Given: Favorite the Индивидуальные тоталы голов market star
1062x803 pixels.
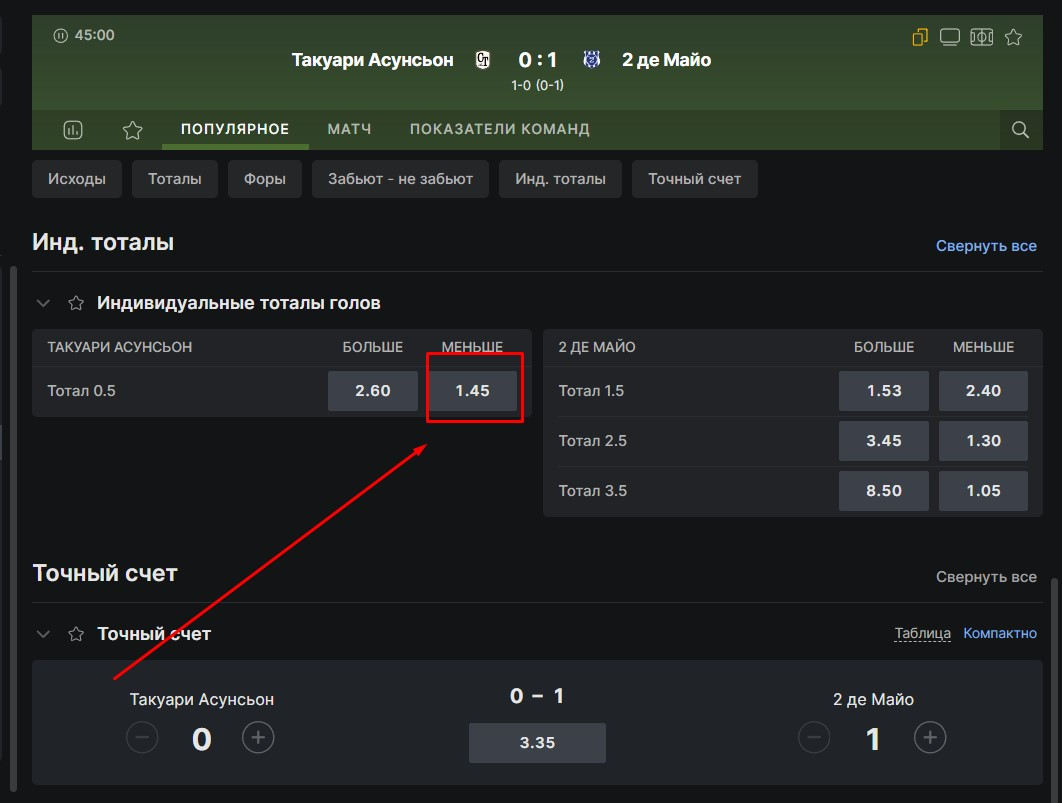Looking at the screenshot, I should pos(75,303).
